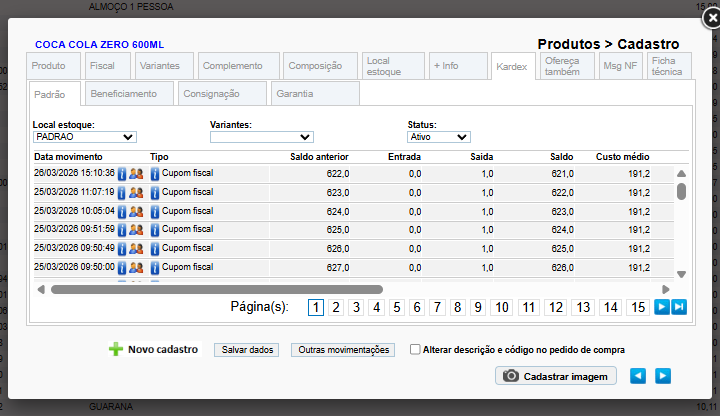
Task: Go to page 10
Action: (x=502, y=307)
